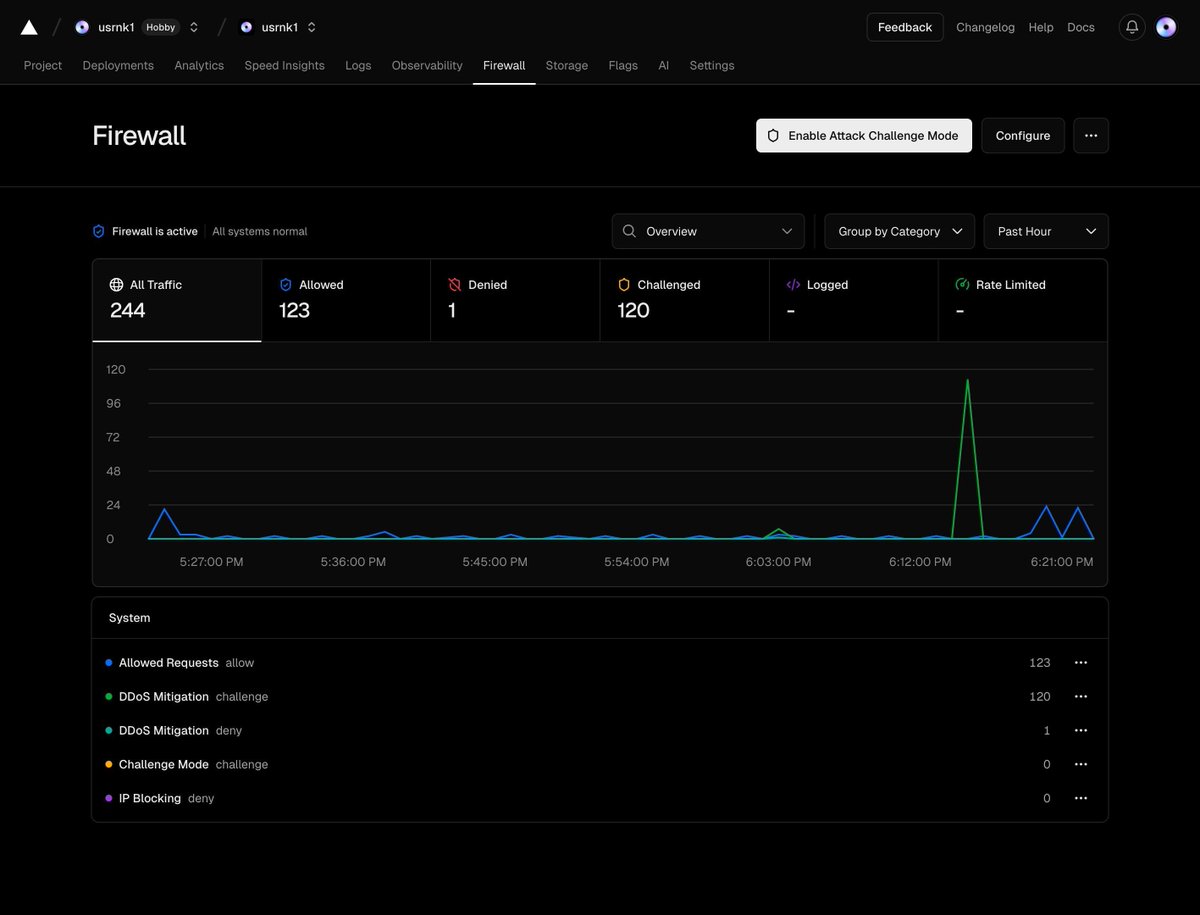Open options for IP Blocking row
The height and width of the screenshot is (915, 1200).
click(x=1081, y=799)
